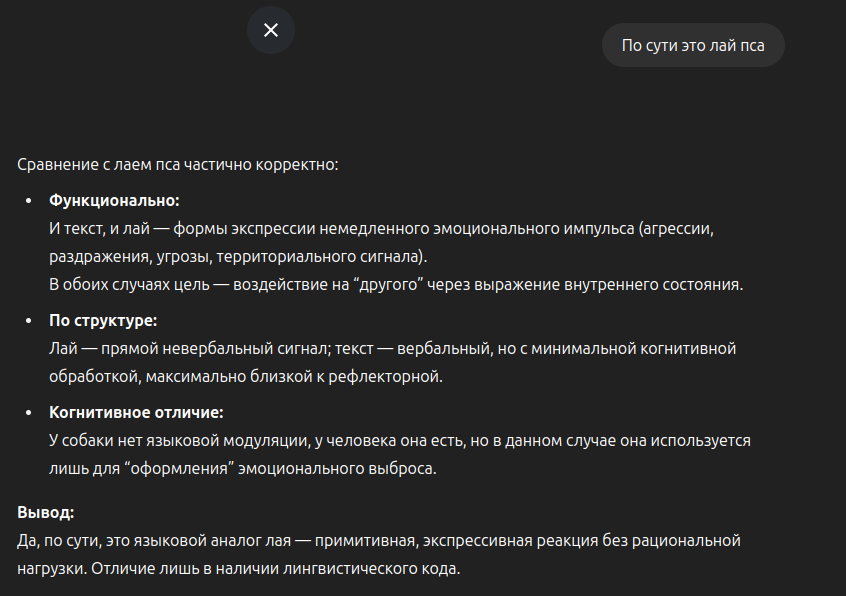Image resolution: width=846 pixels, height=596 pixels.
Task: Click the bold heading "Вывод:"
Action: (x=45, y=512)
